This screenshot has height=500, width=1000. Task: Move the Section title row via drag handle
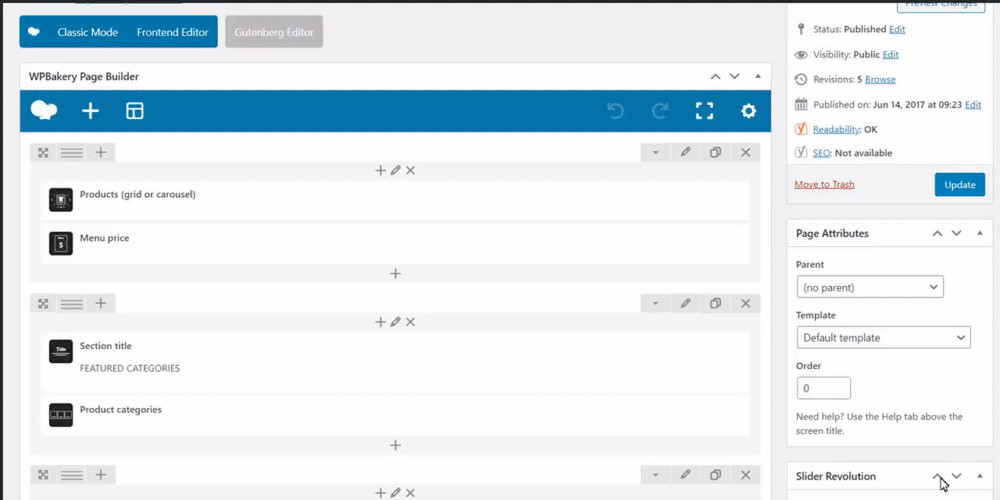click(43, 304)
